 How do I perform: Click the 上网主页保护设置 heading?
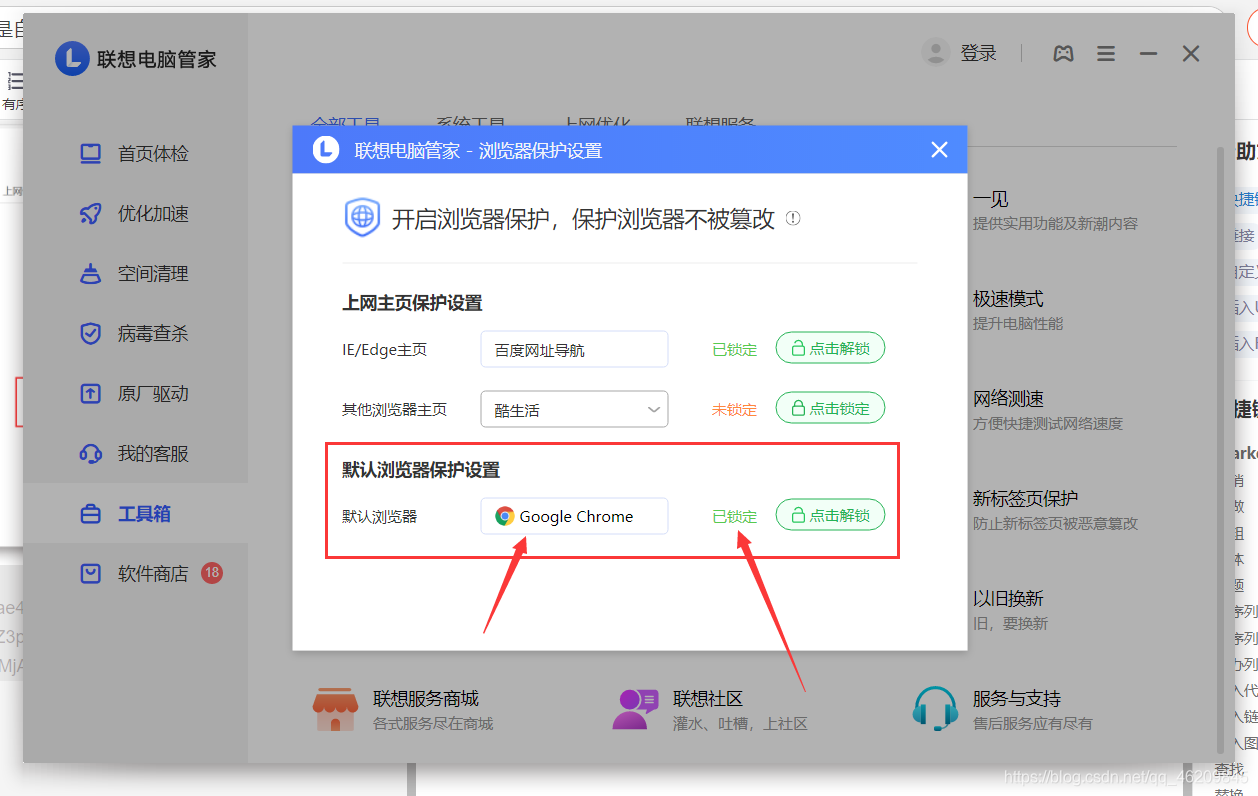pos(412,303)
